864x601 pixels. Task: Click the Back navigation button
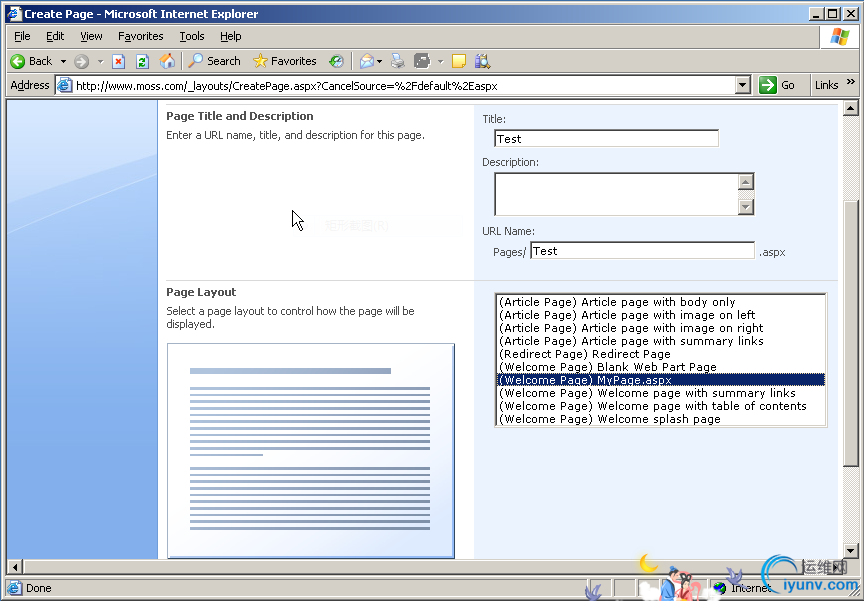tap(31, 61)
